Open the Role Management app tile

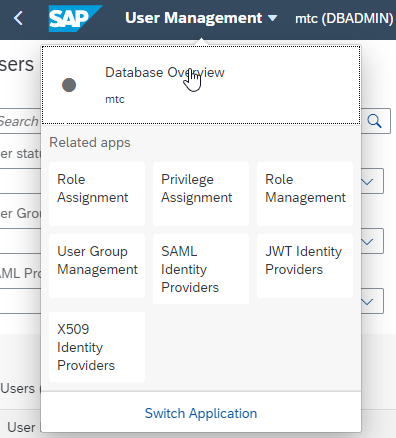[305, 194]
